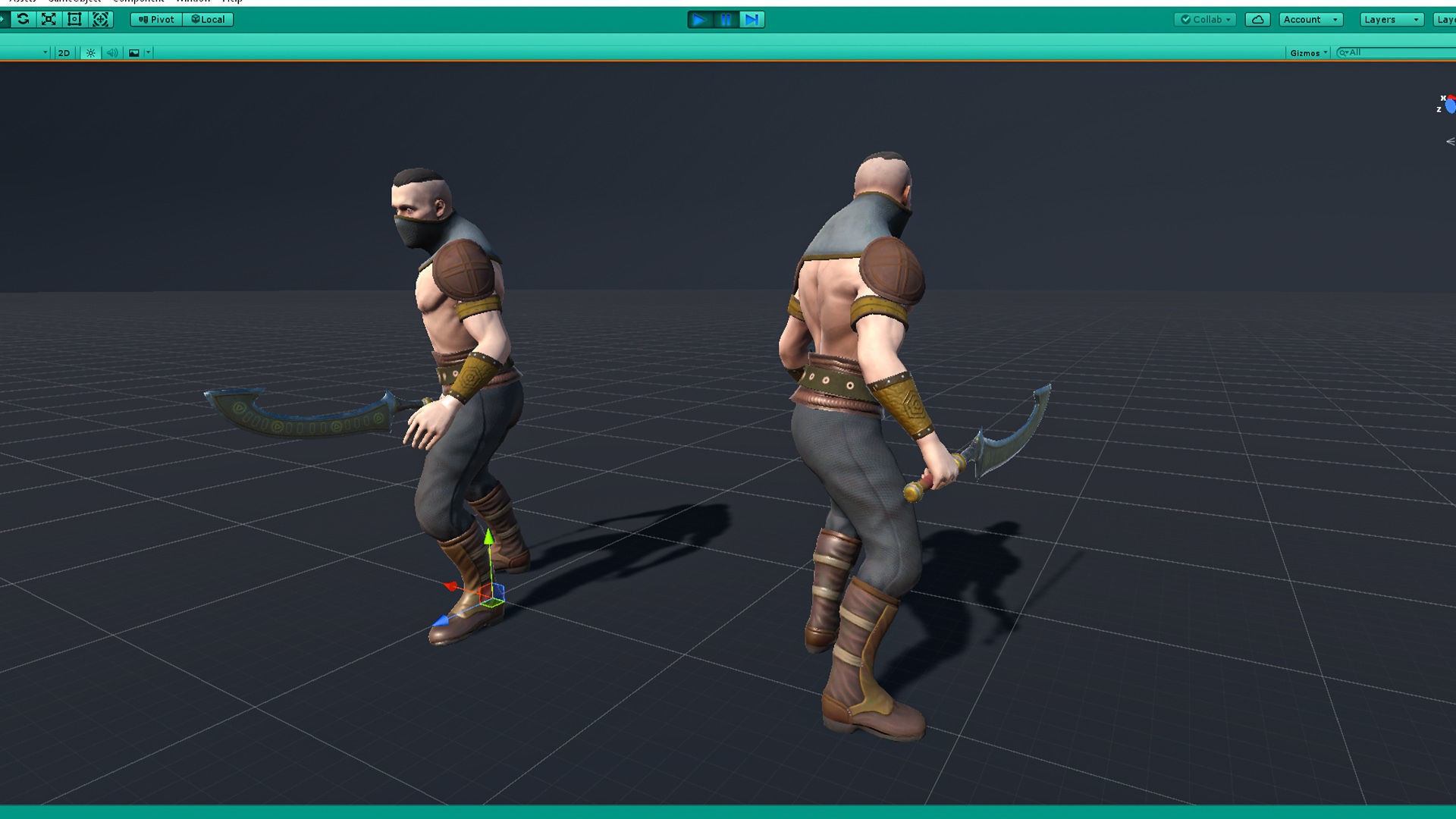1456x819 pixels.
Task: Open the Collab panel
Action: (1204, 19)
